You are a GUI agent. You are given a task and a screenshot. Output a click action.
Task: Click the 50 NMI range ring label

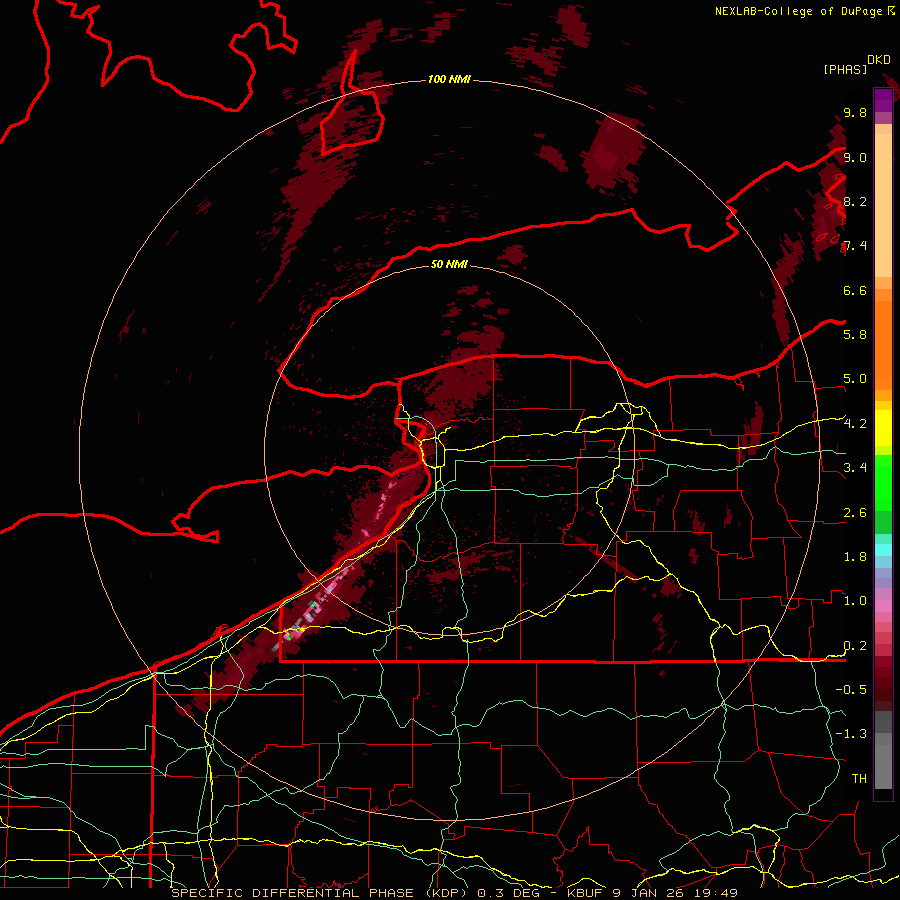pyautogui.click(x=449, y=264)
